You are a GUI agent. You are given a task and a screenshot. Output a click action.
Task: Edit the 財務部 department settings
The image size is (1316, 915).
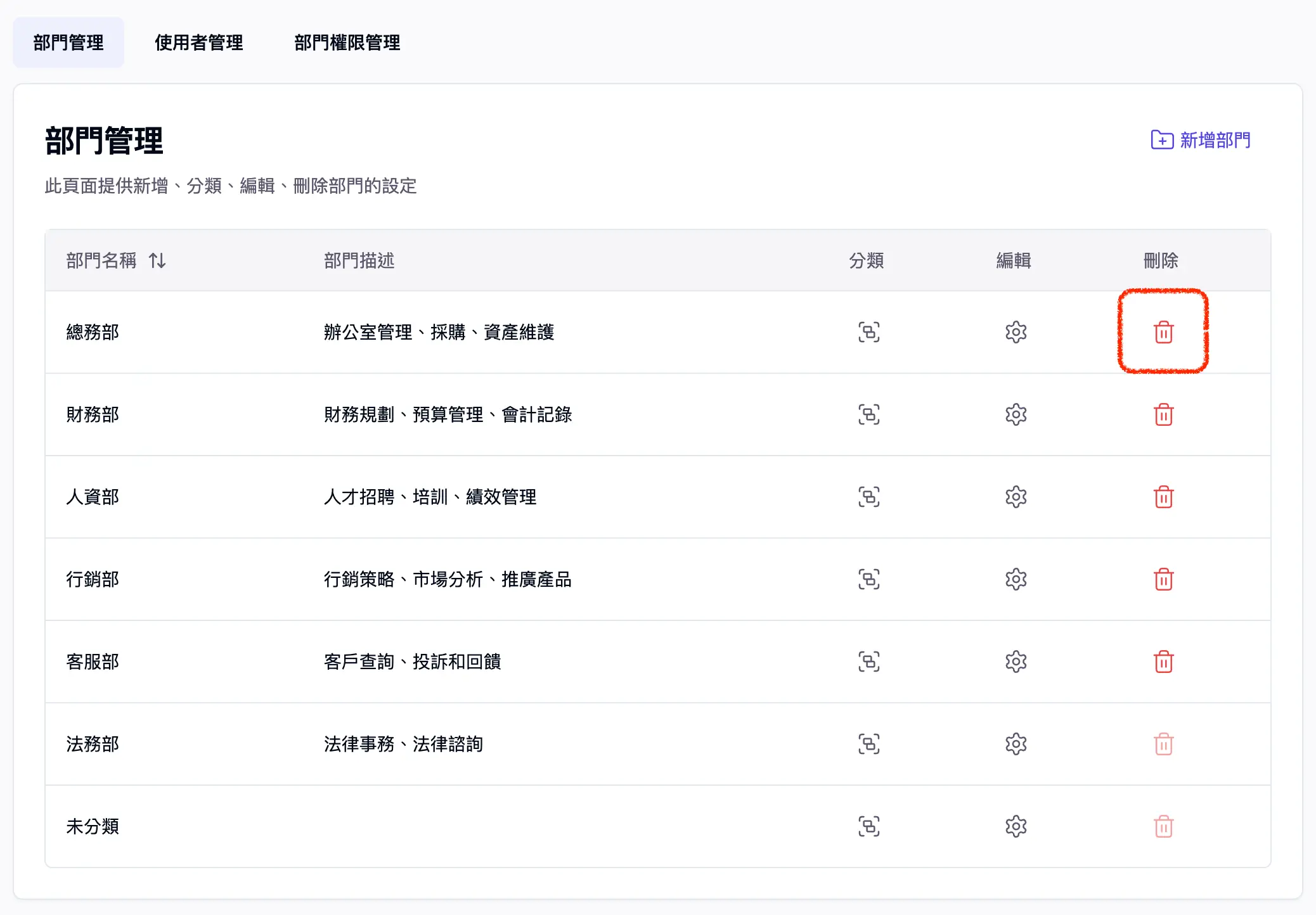click(1016, 414)
